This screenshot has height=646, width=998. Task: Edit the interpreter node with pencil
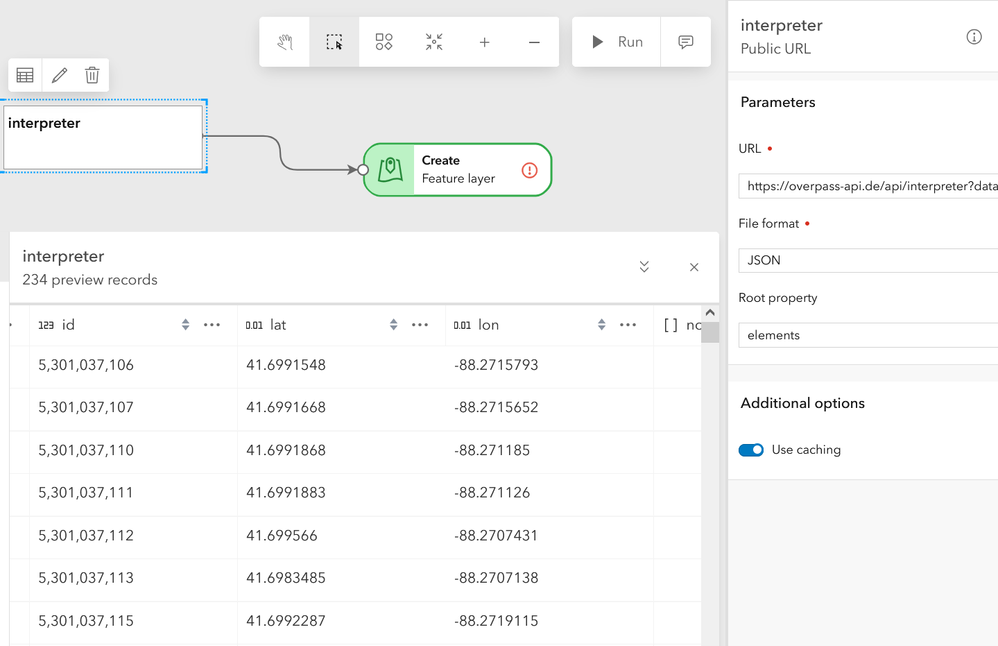[59, 75]
